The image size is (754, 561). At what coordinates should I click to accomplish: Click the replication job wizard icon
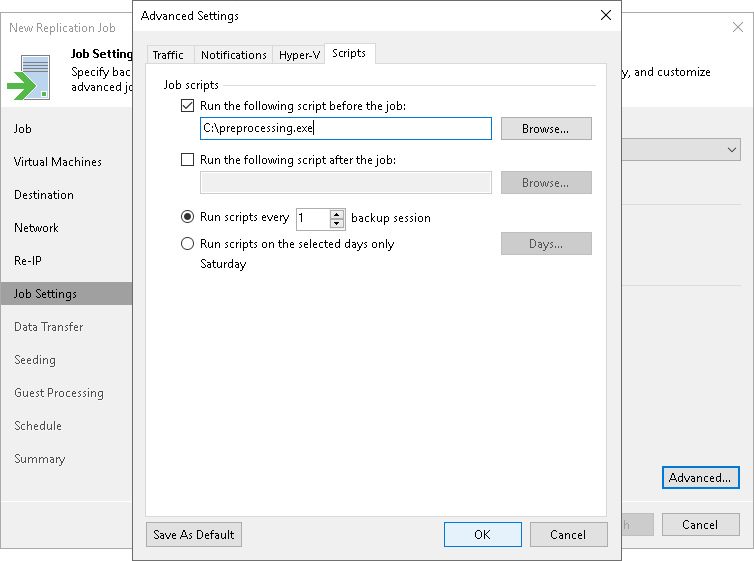coord(28,77)
